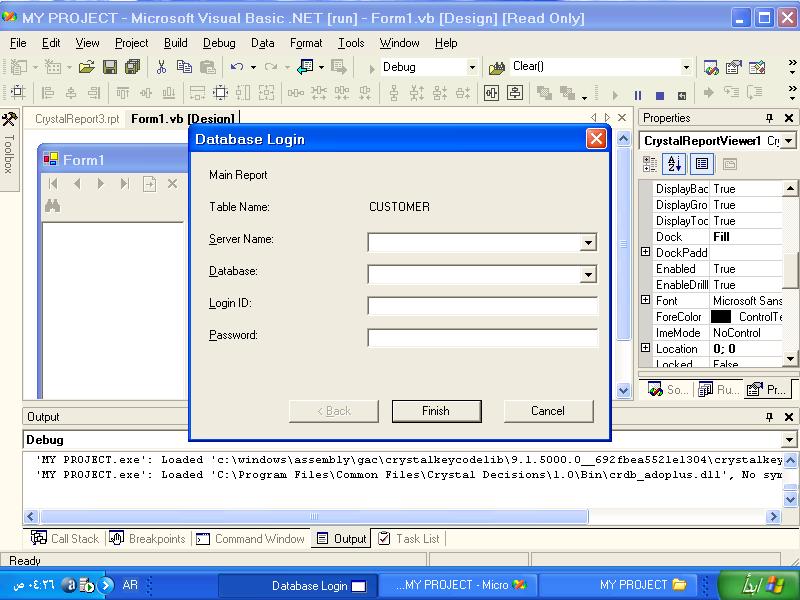The width and height of the screenshot is (800, 600).
Task: Click the Save All toolbar icon
Action: [133, 67]
